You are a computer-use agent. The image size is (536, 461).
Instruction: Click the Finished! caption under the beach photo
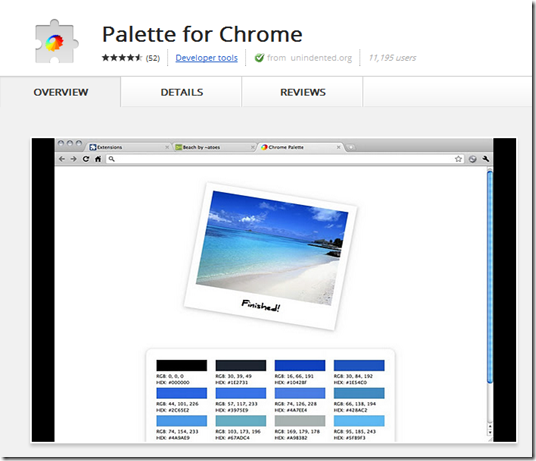click(261, 305)
